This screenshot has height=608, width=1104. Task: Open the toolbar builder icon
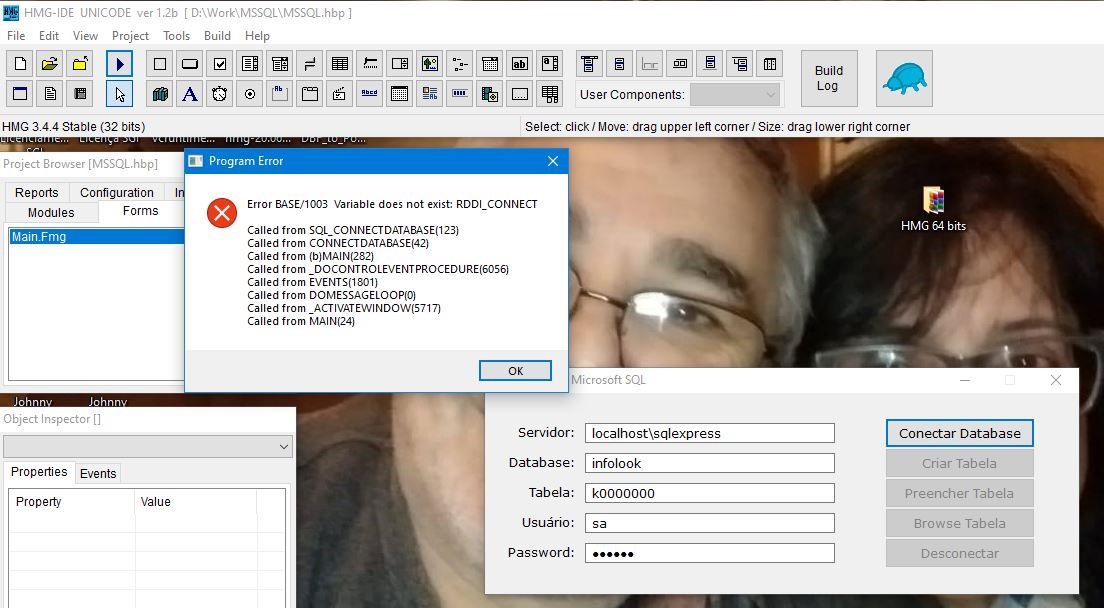tap(679, 64)
